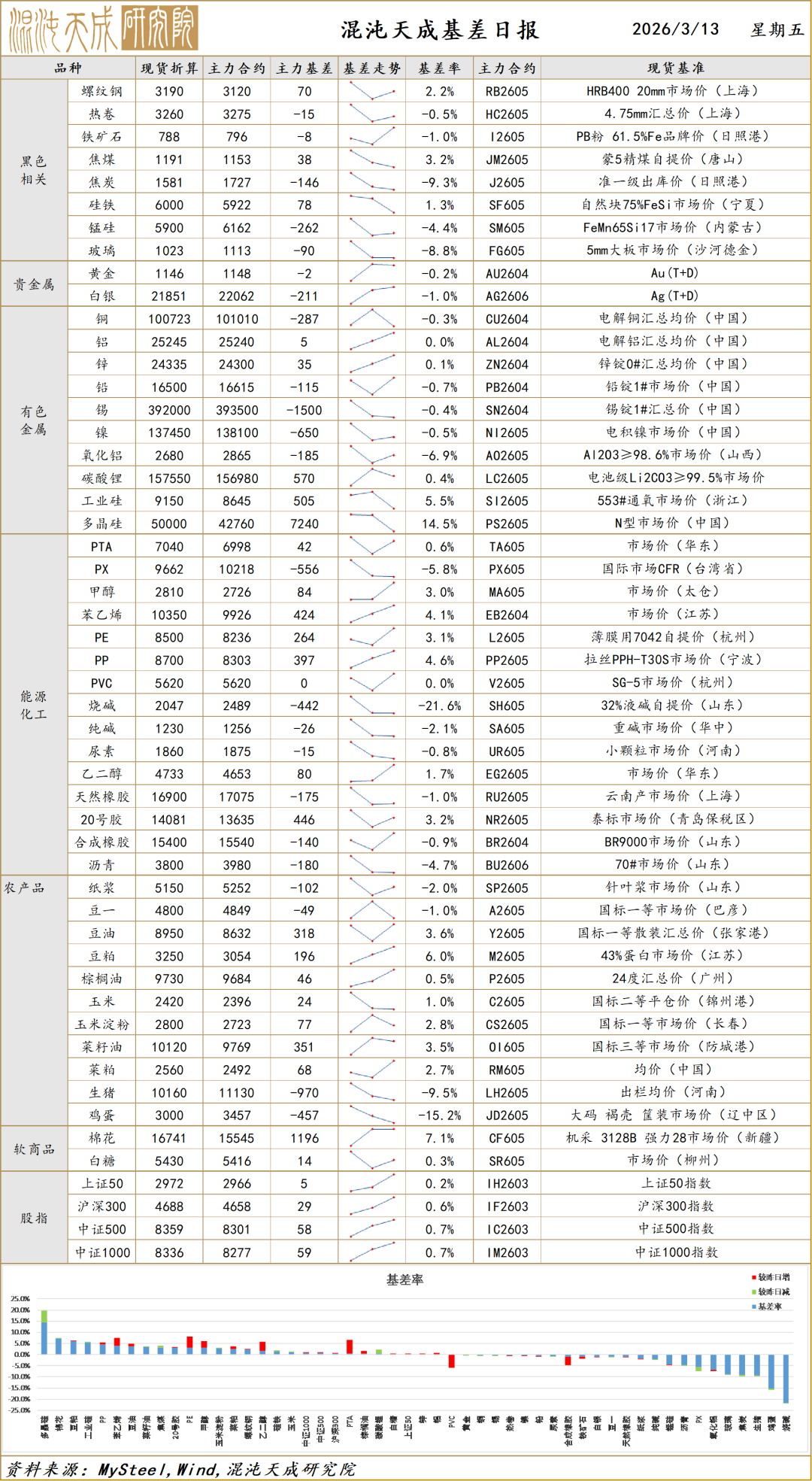Click the 豆粕 basis rate 6.0%
The image size is (812, 1481).
point(439,956)
